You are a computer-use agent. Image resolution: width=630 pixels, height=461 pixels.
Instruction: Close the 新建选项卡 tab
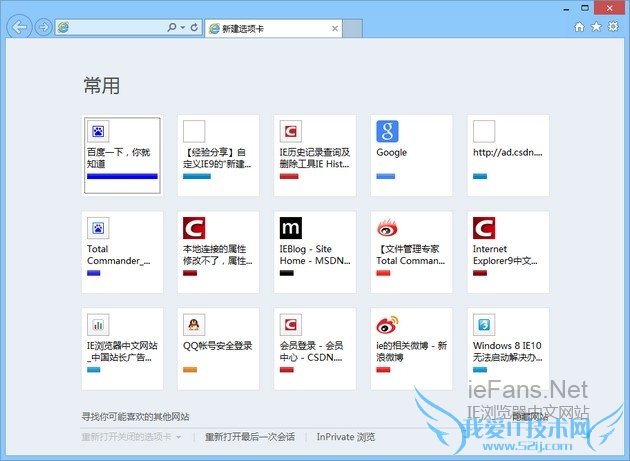point(335,29)
